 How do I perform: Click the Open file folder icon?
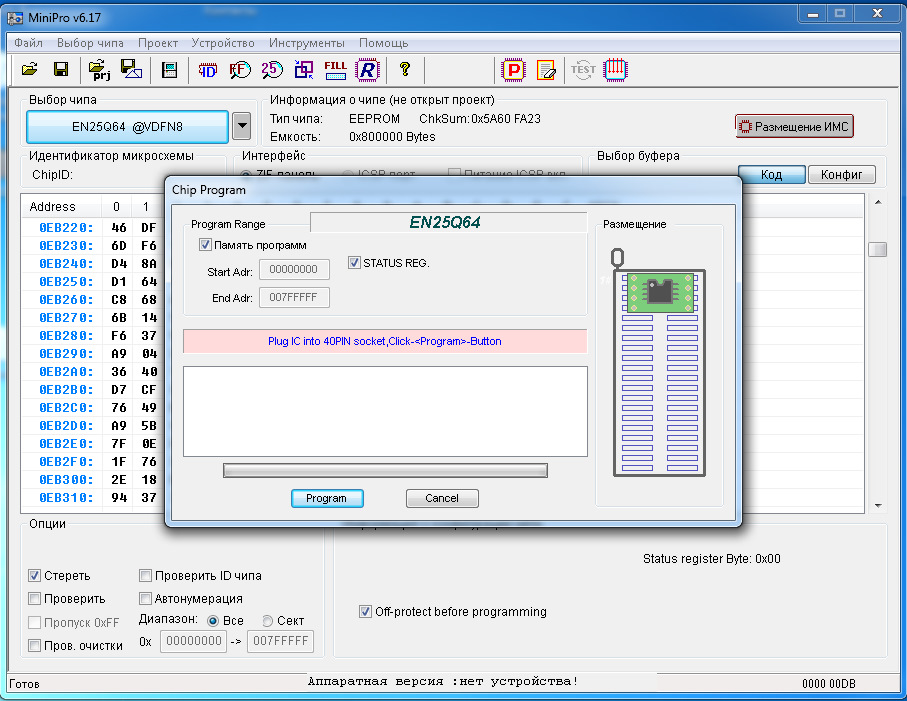(x=30, y=69)
